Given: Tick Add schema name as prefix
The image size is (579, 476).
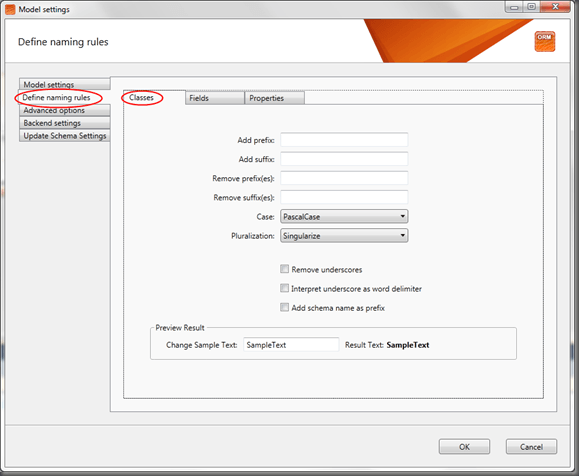Looking at the screenshot, I should click(284, 308).
